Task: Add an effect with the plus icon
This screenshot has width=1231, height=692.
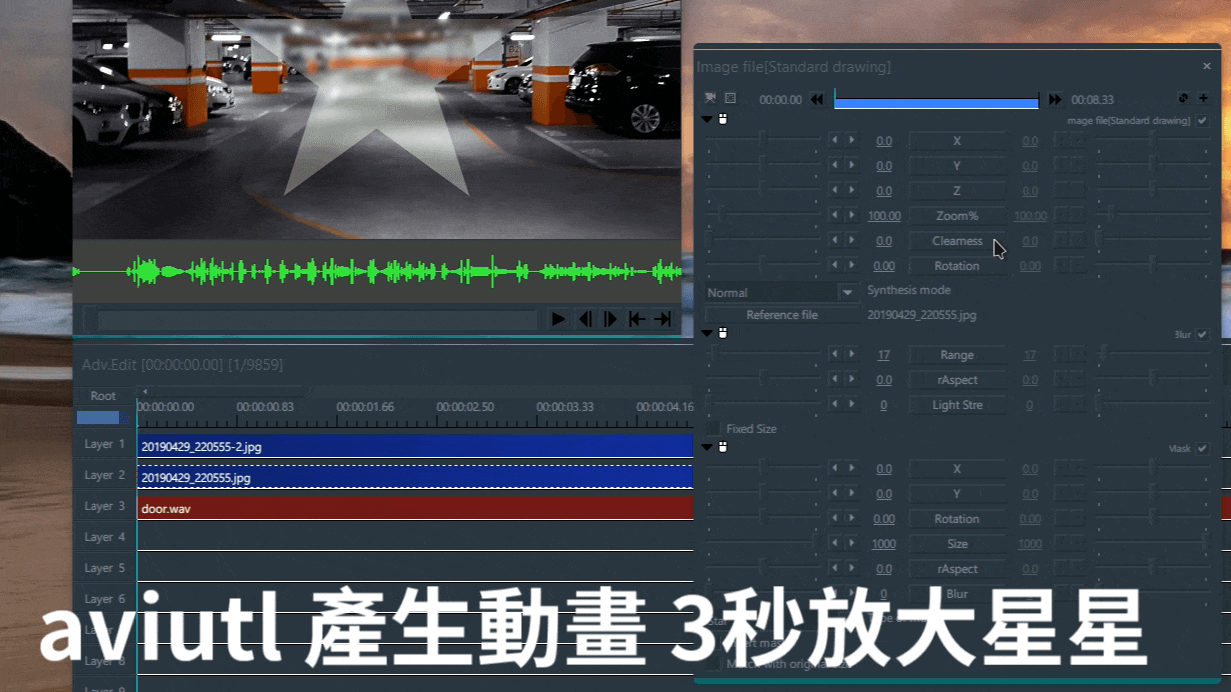Action: tap(1203, 99)
